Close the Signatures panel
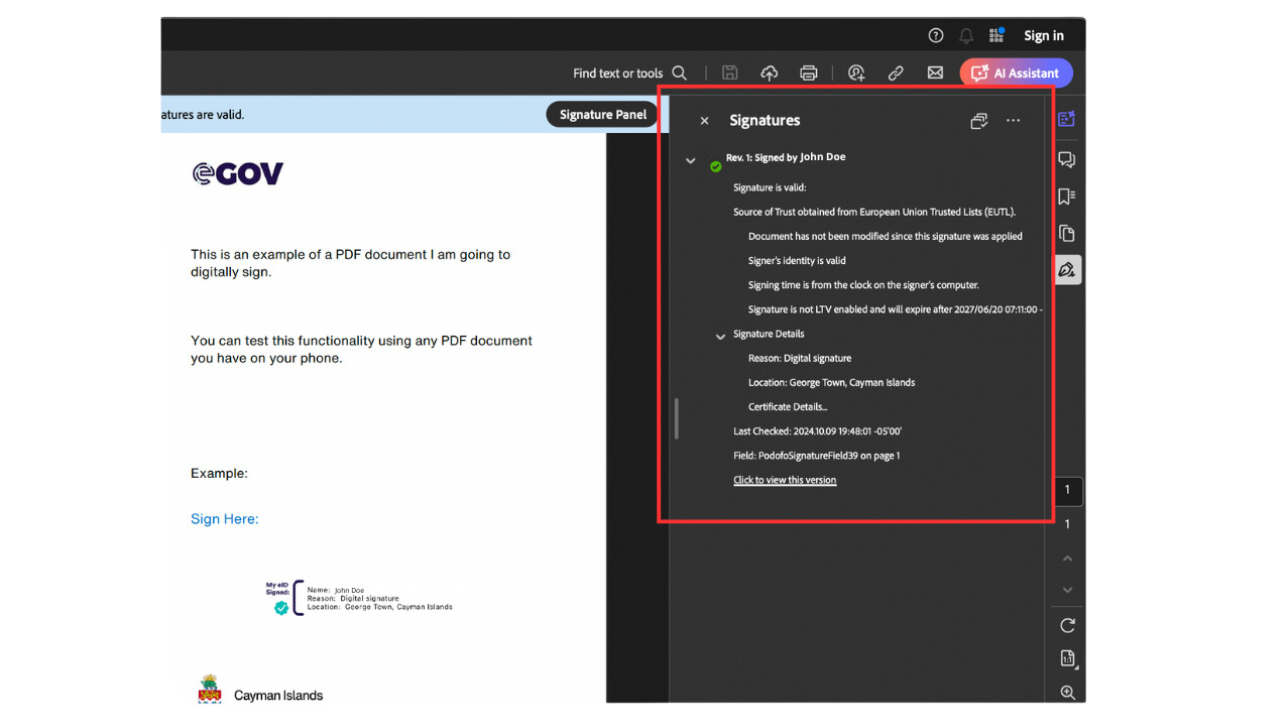This screenshot has width=1280, height=720. [704, 121]
